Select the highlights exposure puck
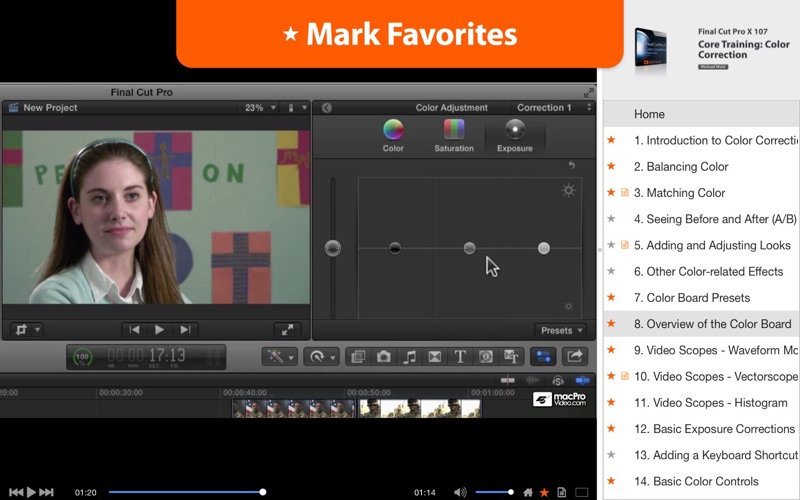This screenshot has height=500, width=800. 544,248
